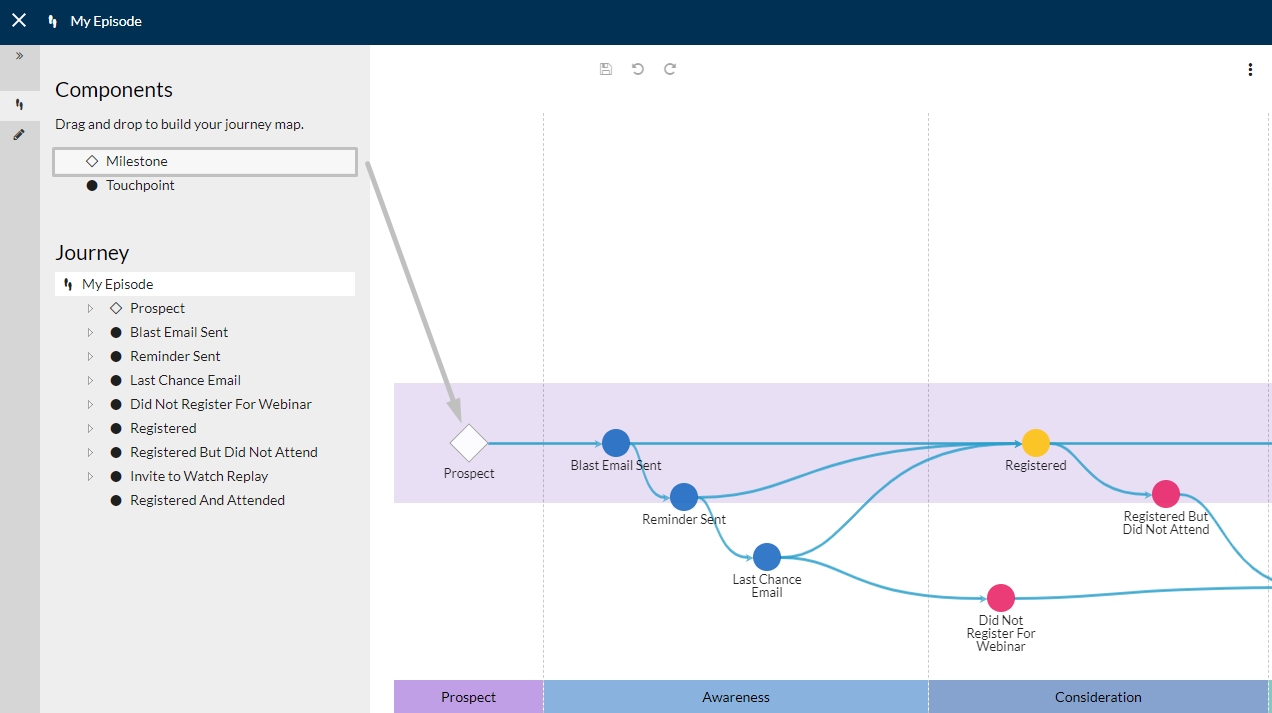Select Registered And Attended tree item

coord(207,500)
